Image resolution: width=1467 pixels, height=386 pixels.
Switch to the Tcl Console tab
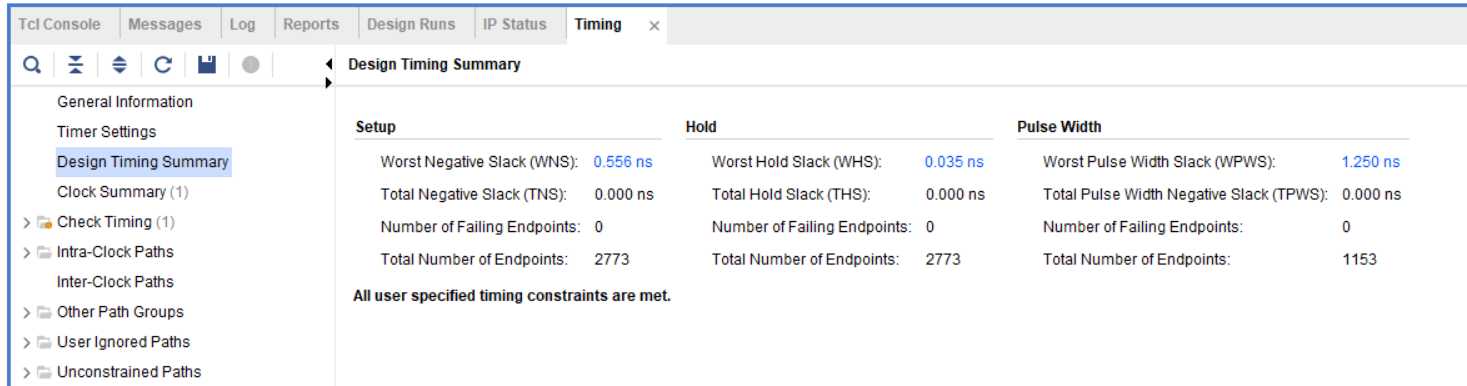pos(60,25)
